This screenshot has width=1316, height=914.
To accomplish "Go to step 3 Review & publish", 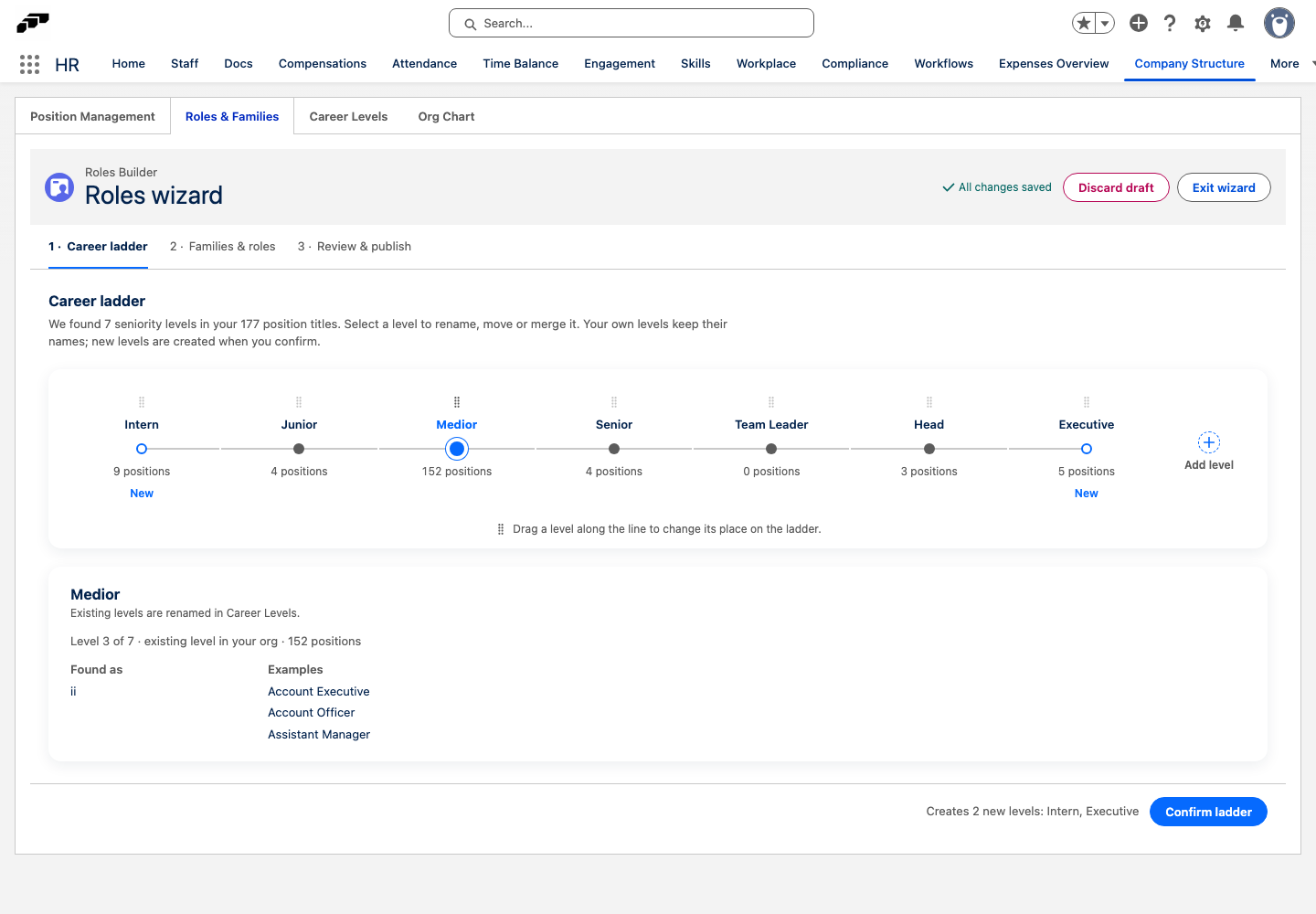I will tap(355, 247).
